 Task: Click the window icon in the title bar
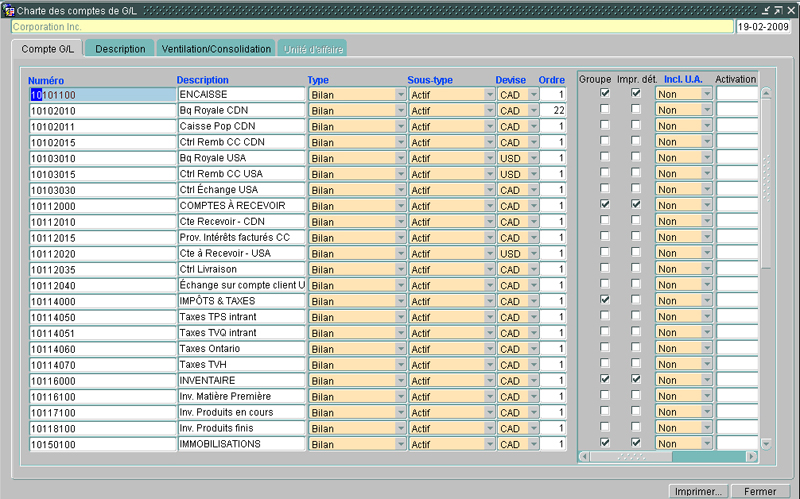pos(8,9)
